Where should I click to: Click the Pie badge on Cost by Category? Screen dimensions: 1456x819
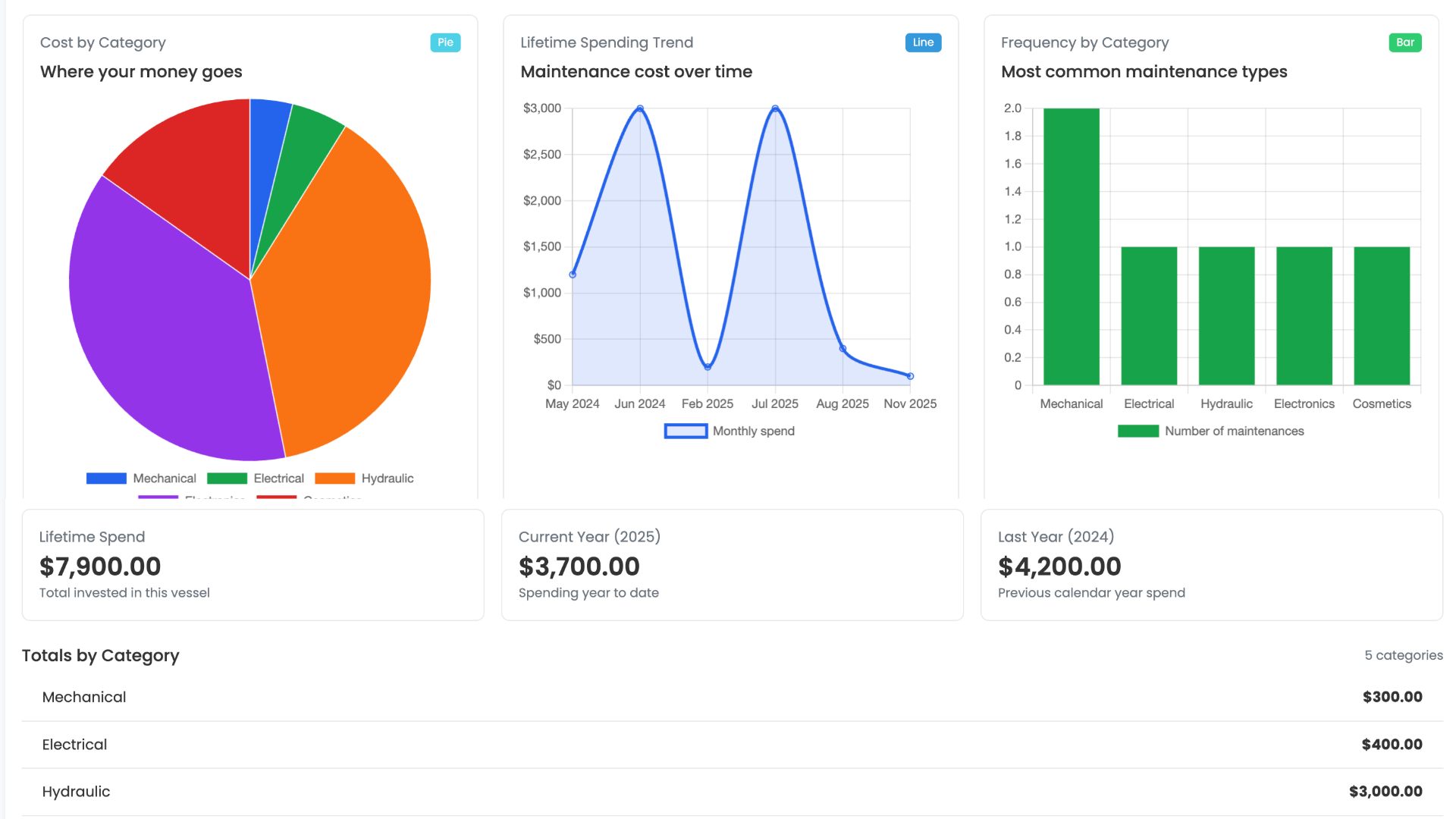click(x=445, y=42)
